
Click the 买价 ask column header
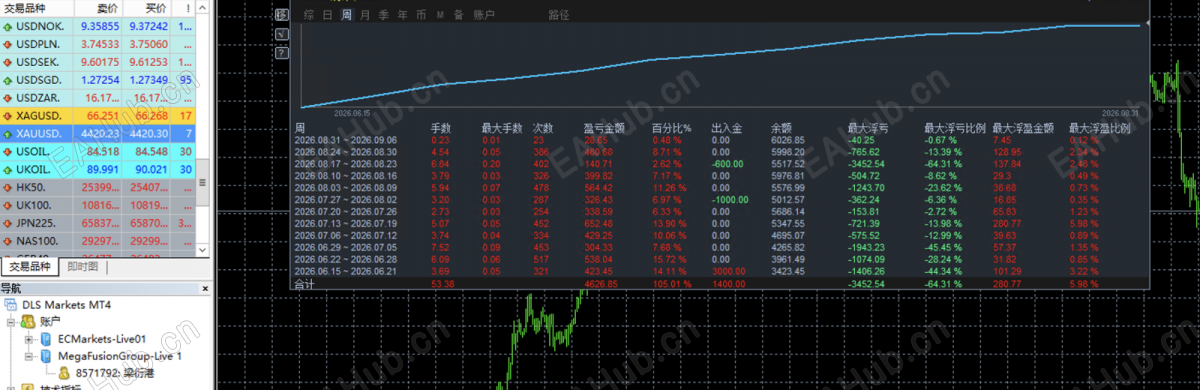point(147,8)
